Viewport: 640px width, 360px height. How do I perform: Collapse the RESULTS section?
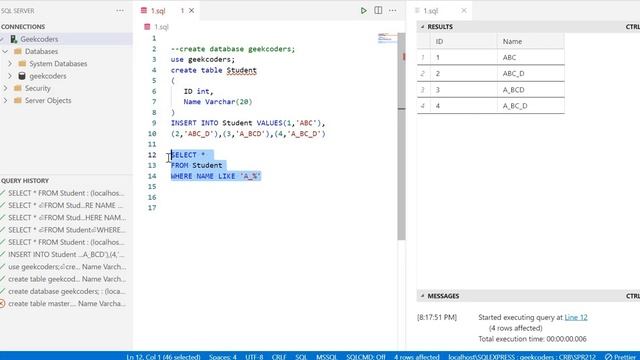point(422,27)
